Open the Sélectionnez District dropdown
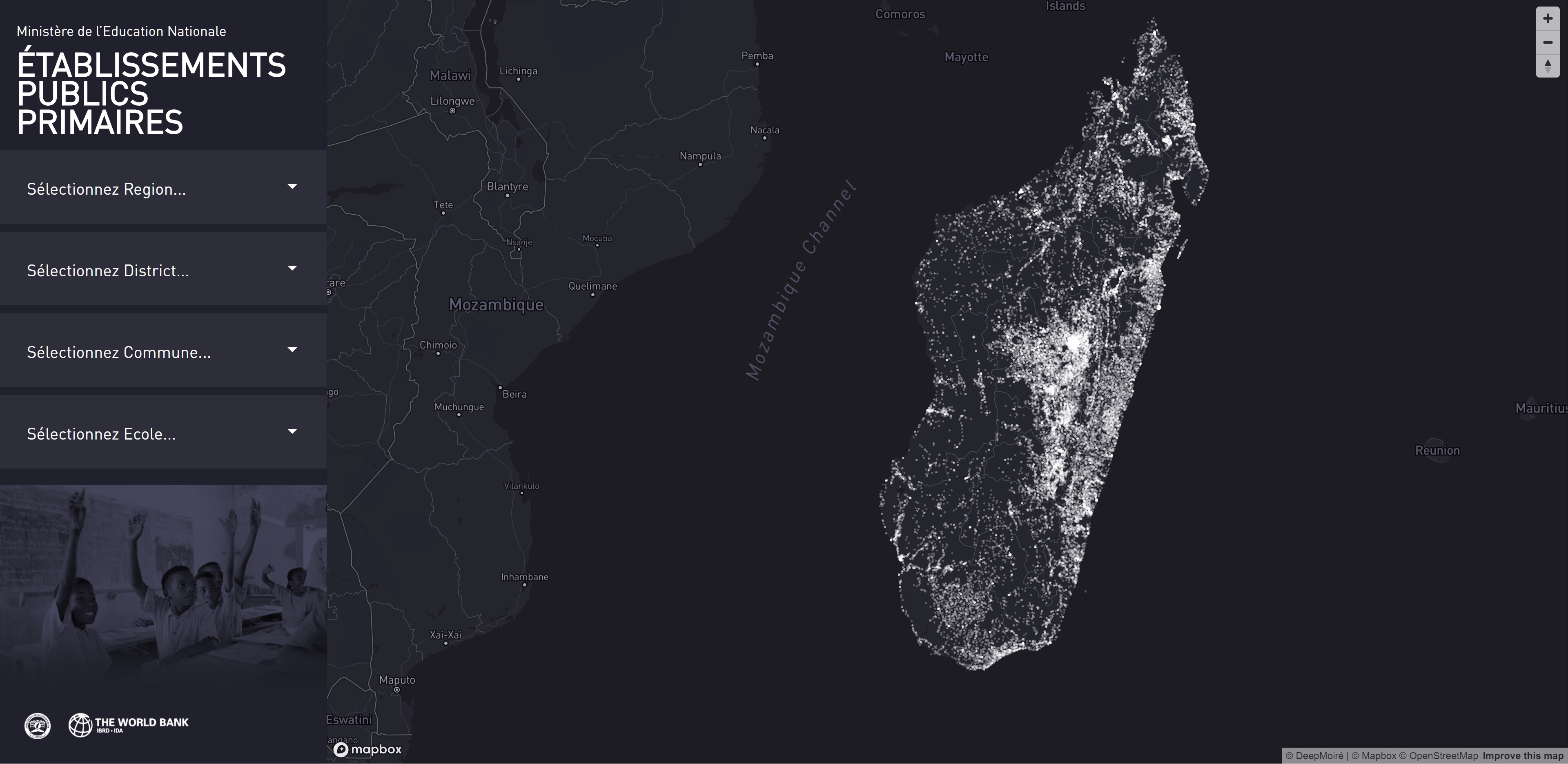The height and width of the screenshot is (764, 1568). 163,269
